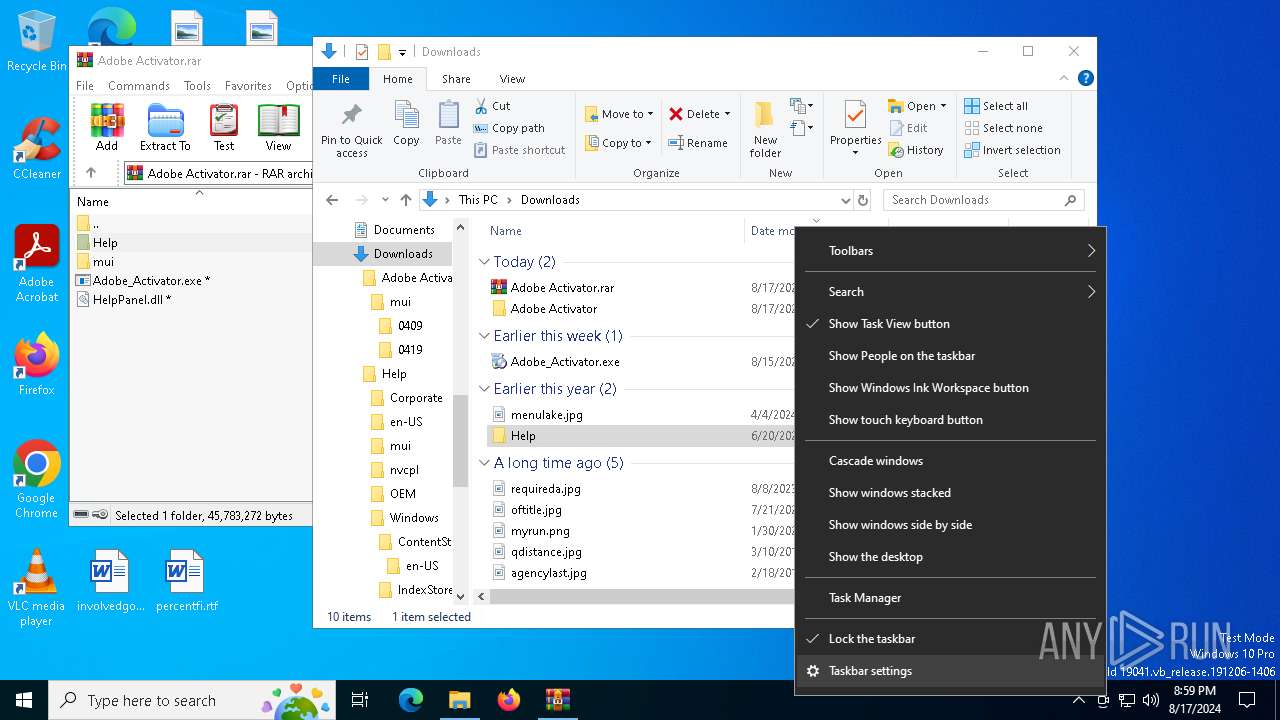Cut the selected item via ribbon

pos(492,106)
